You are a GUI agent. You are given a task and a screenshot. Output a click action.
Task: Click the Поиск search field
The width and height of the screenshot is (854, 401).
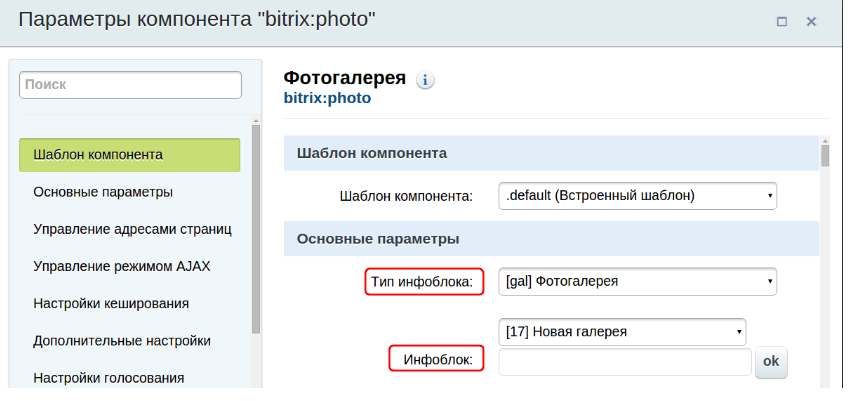[130, 85]
